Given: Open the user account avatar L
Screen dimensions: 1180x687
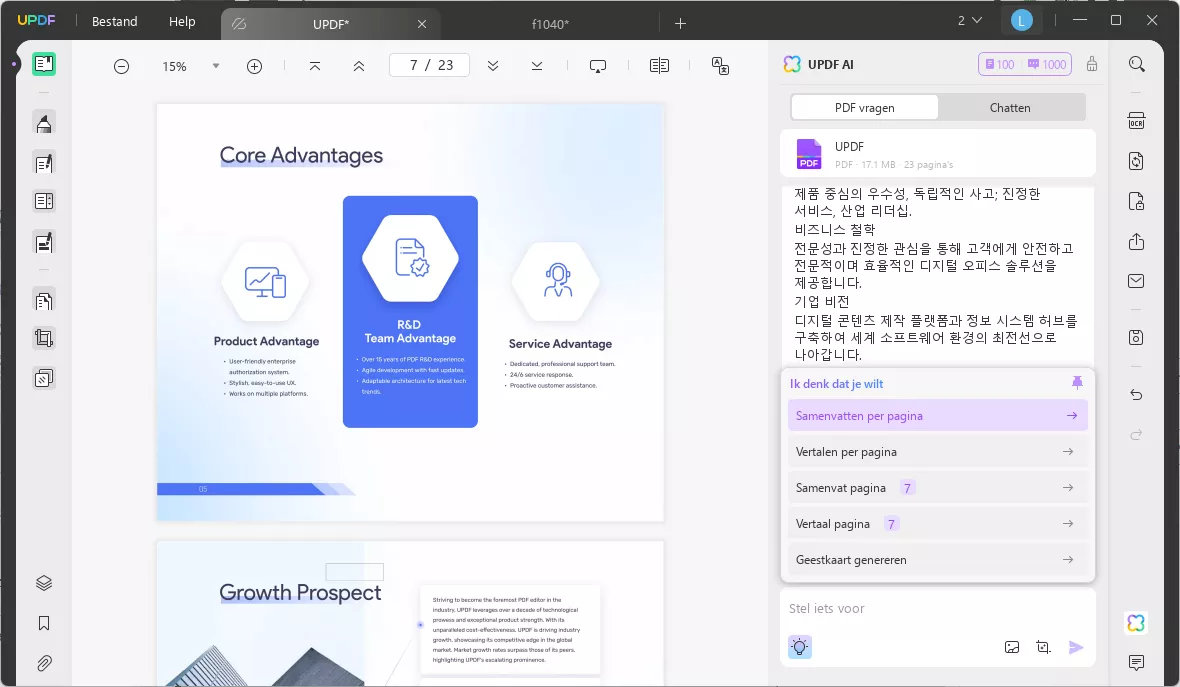Looking at the screenshot, I should pyautogui.click(x=1021, y=21).
